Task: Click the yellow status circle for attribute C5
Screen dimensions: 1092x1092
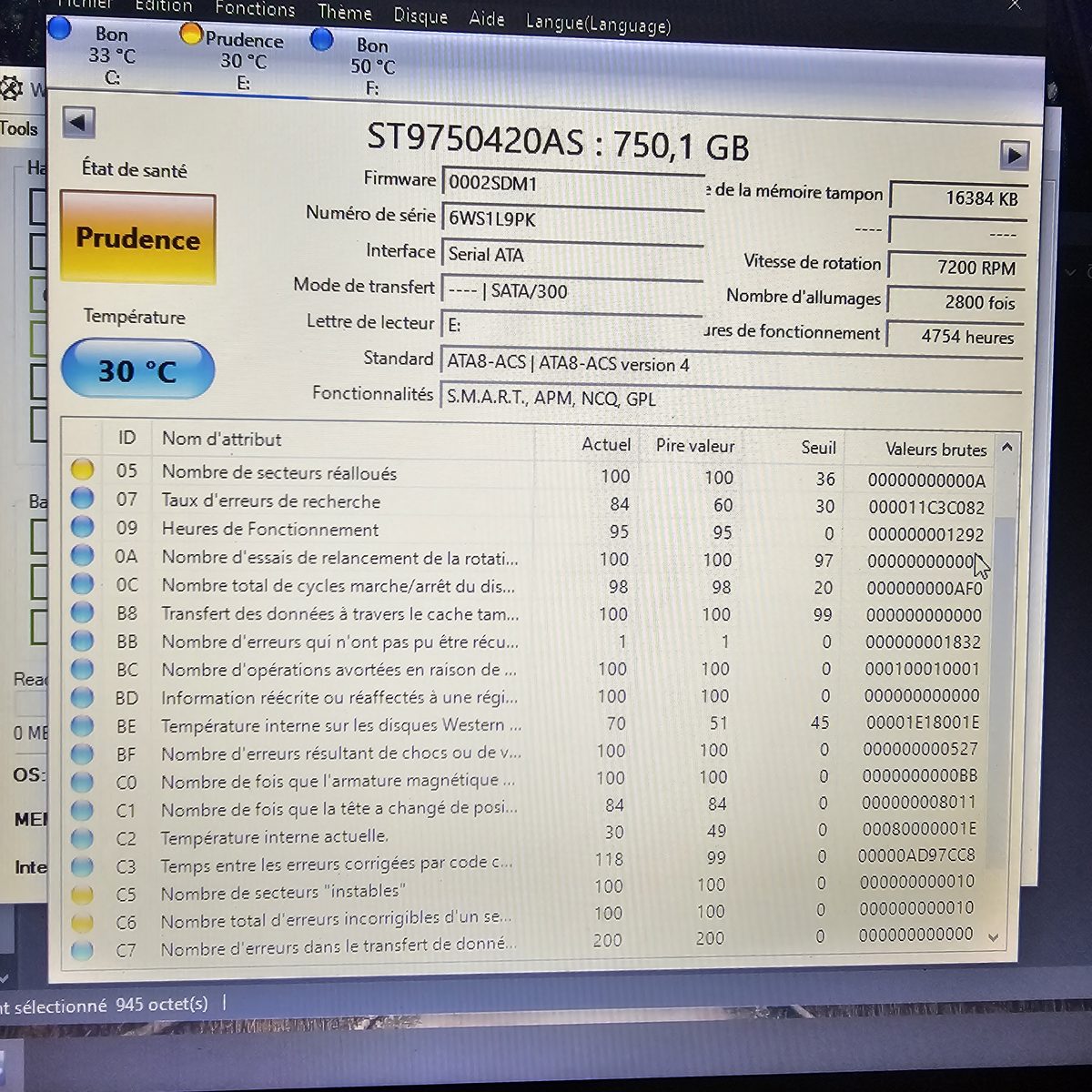Action: [x=82, y=894]
